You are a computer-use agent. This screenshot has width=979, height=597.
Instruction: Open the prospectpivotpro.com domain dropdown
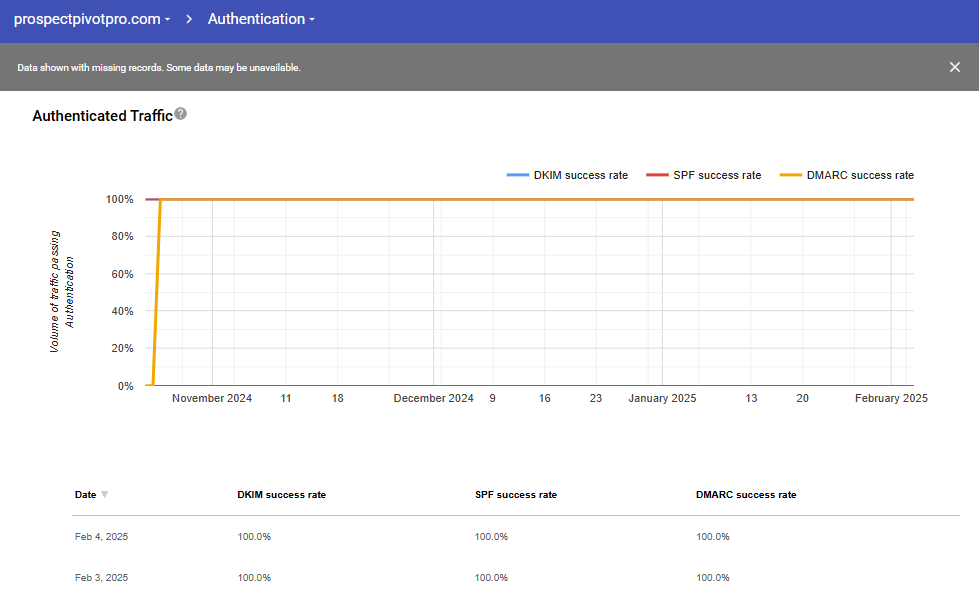92,19
